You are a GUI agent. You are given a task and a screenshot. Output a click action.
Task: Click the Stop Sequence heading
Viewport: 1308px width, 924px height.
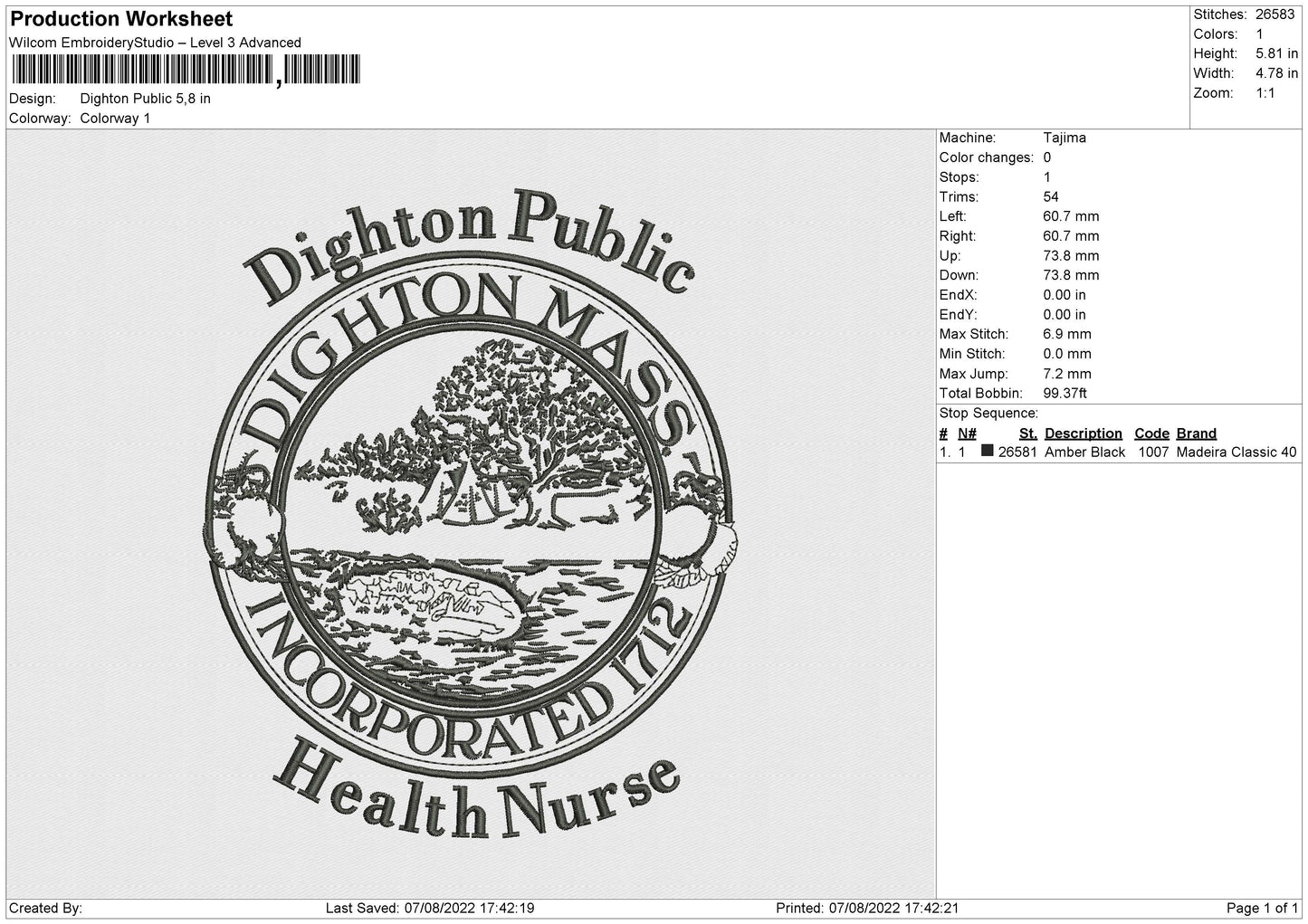(x=988, y=414)
